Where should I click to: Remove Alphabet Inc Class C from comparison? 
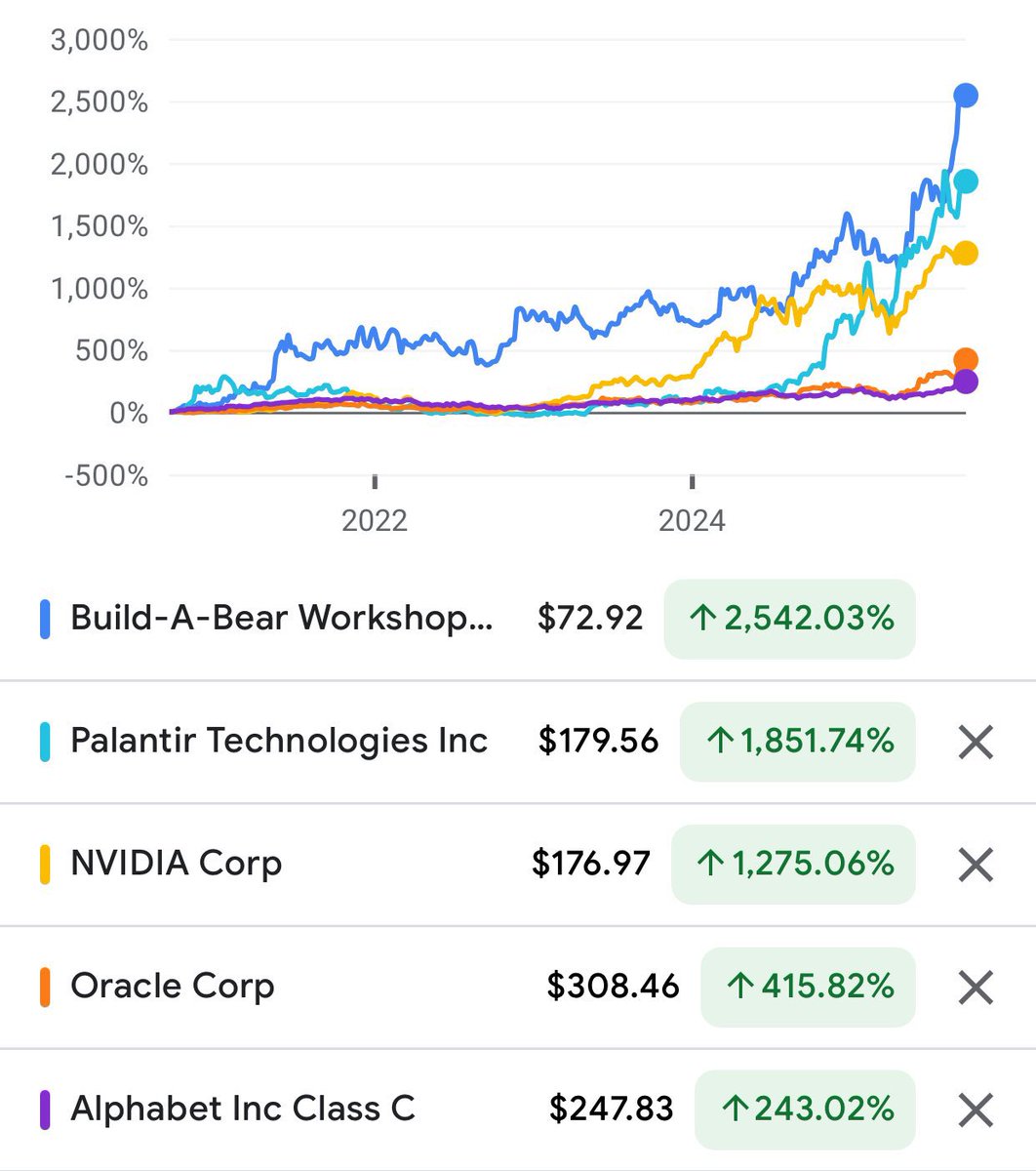[976, 1110]
